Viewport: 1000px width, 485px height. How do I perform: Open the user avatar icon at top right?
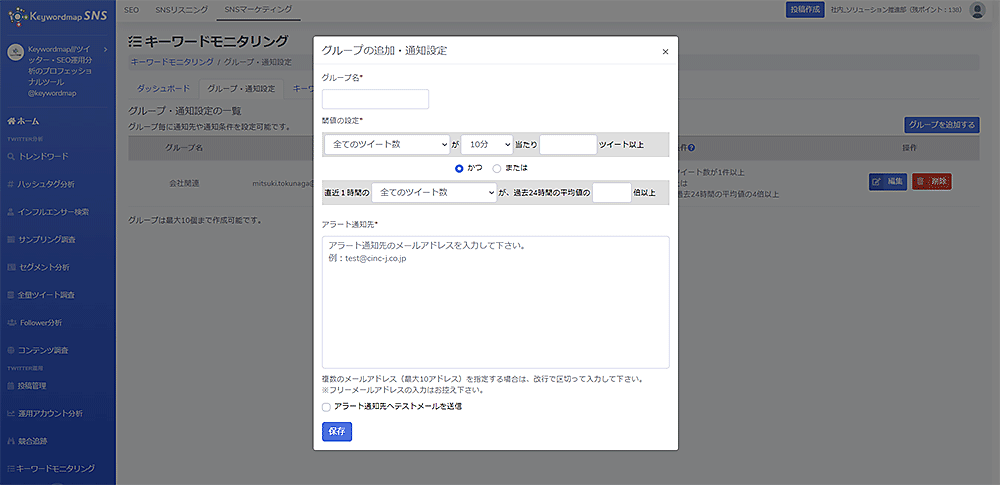tap(977, 10)
